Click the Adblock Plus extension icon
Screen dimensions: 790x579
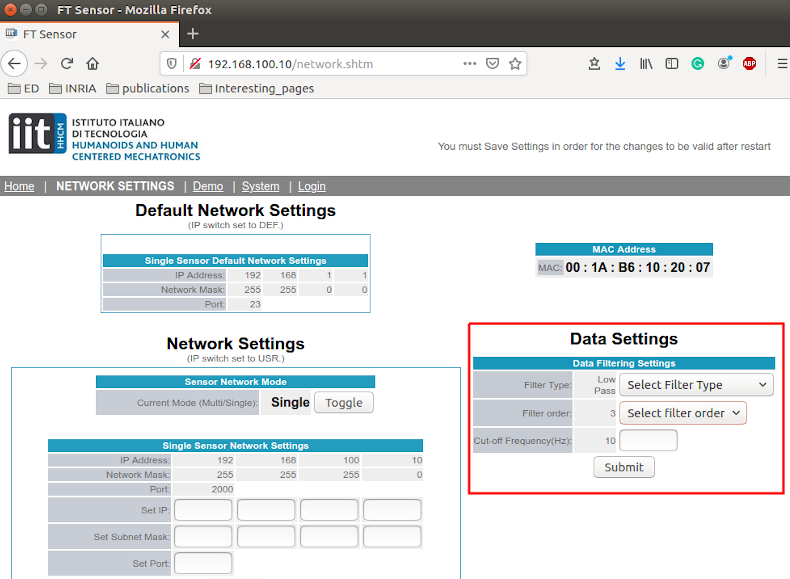(749, 63)
